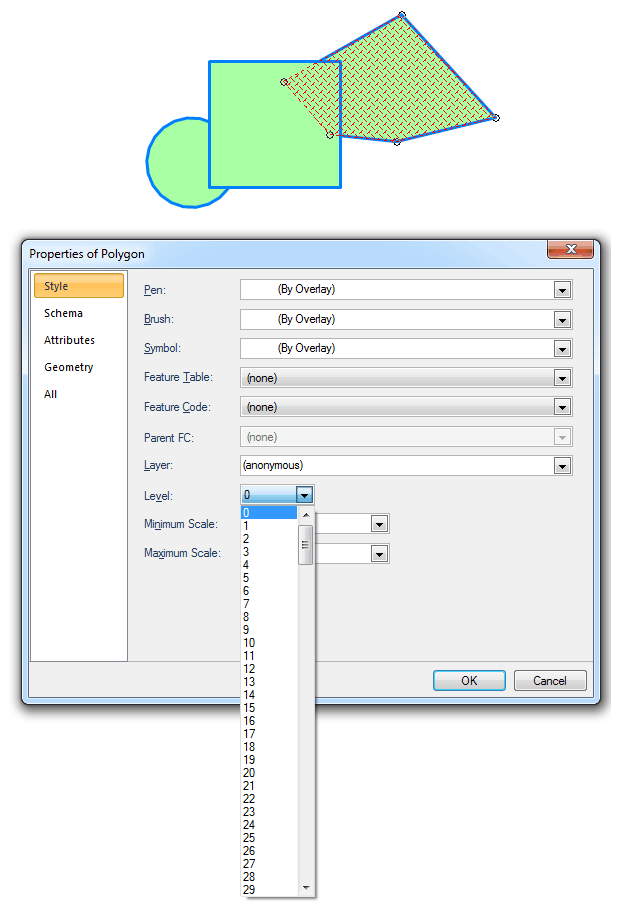
Task: Confirm with the OK button
Action: (x=469, y=681)
